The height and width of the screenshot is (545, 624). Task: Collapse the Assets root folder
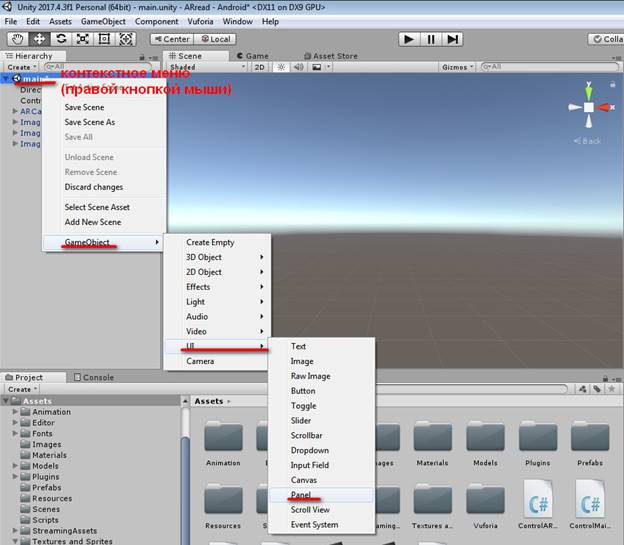[x=6, y=400]
